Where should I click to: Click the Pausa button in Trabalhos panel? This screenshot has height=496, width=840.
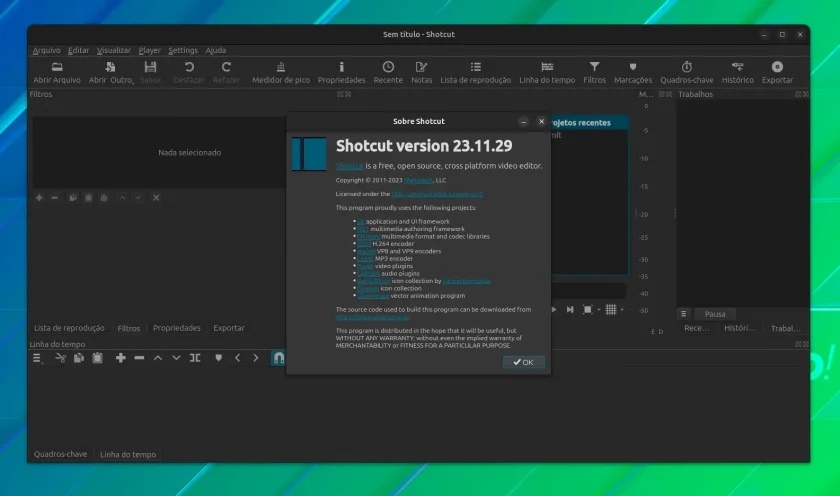[x=715, y=314]
